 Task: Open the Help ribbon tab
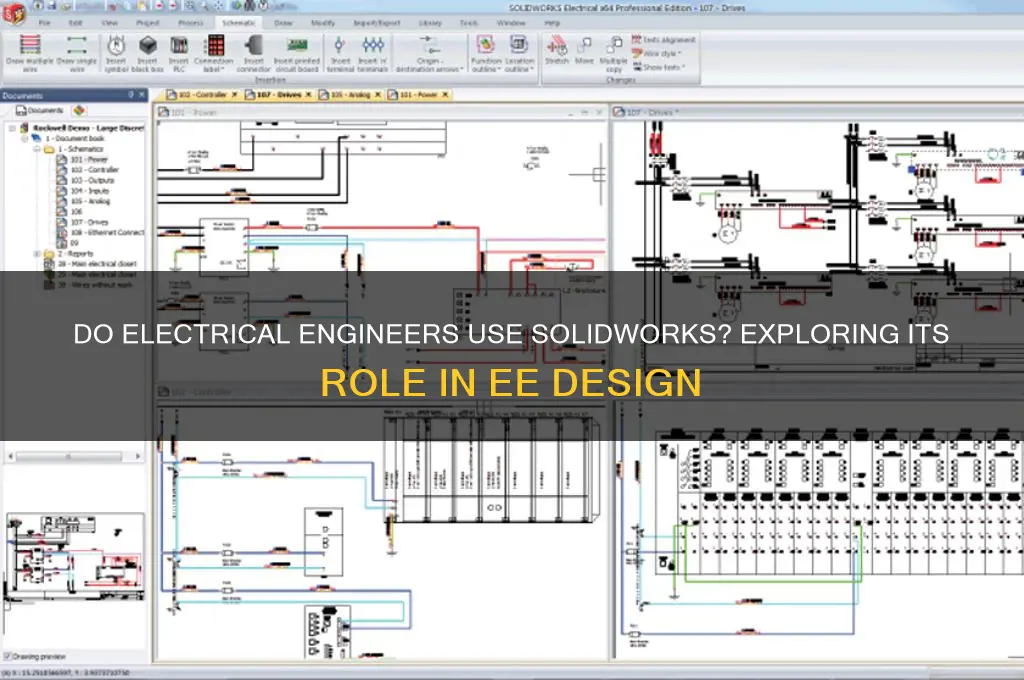click(x=552, y=23)
